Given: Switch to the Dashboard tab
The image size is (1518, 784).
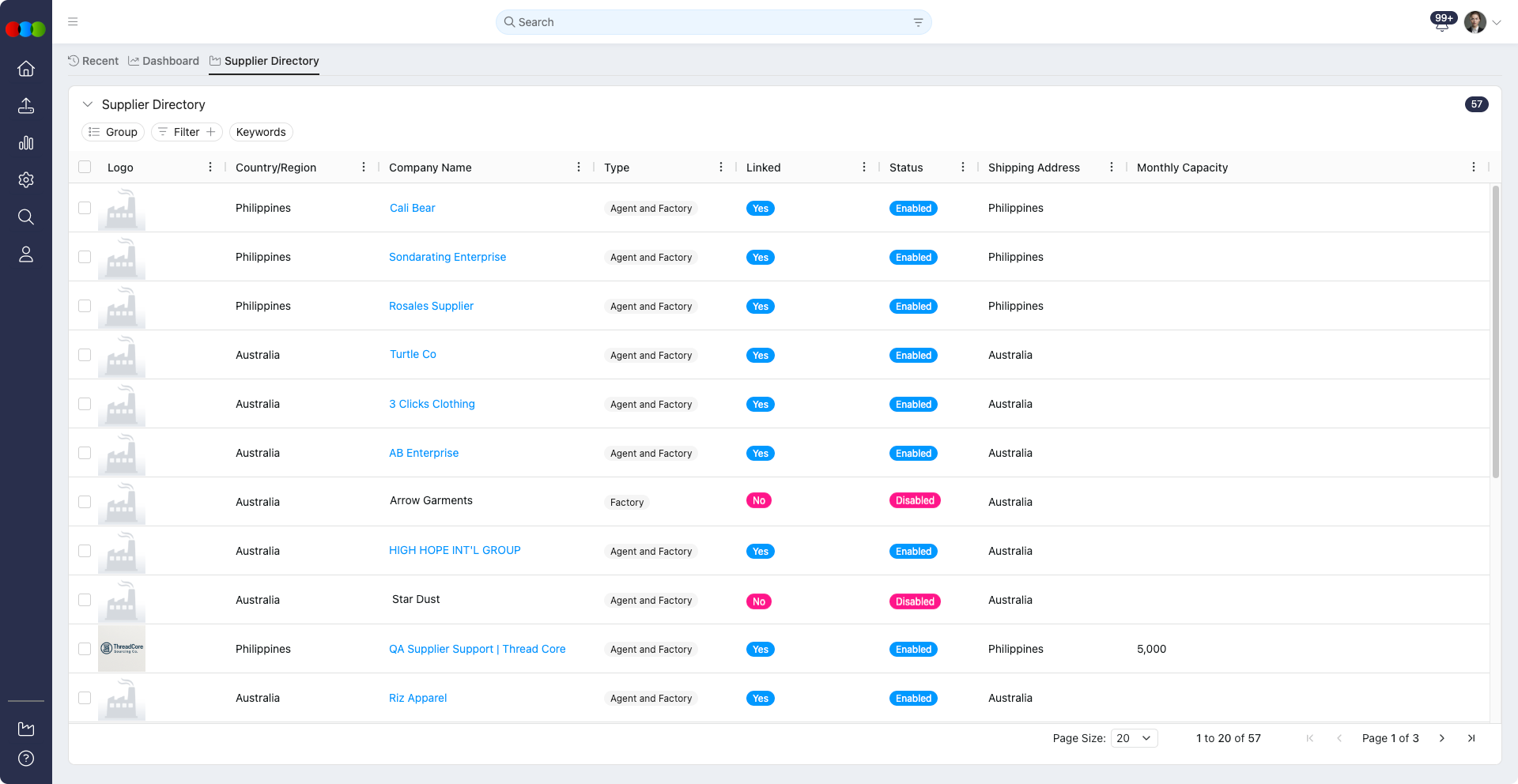Looking at the screenshot, I should [x=164, y=61].
